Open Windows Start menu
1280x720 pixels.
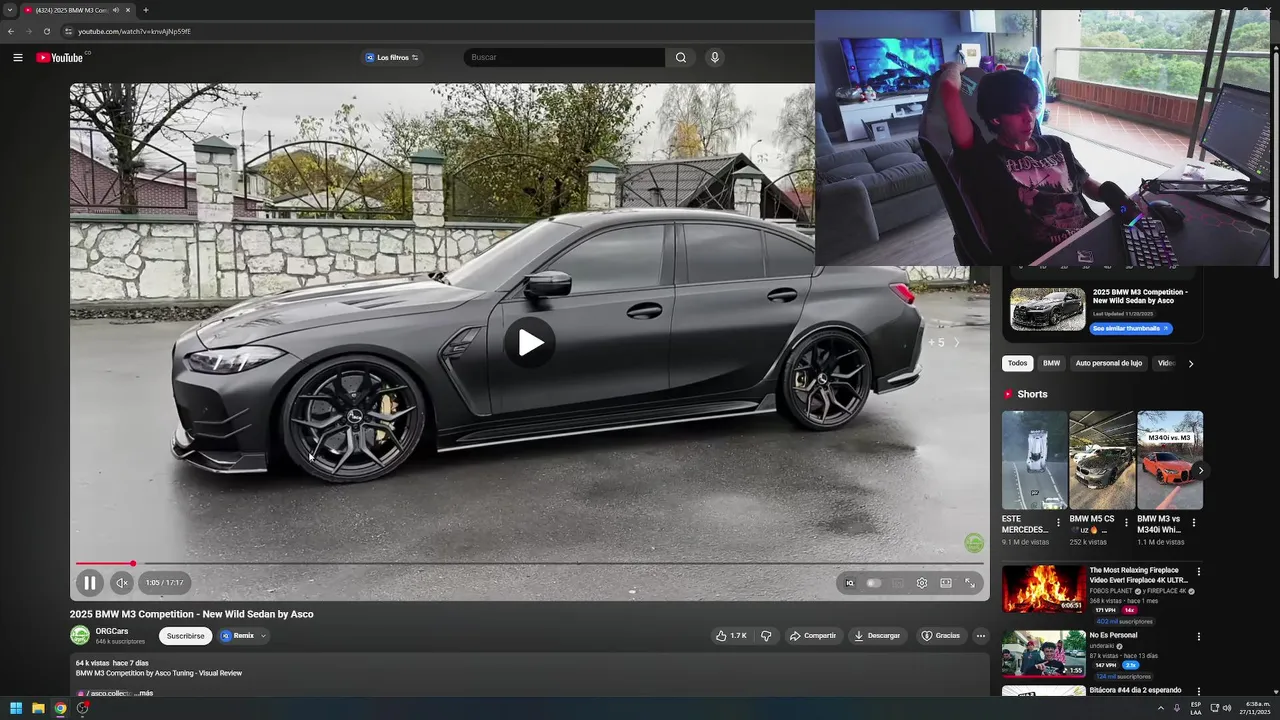(16, 708)
